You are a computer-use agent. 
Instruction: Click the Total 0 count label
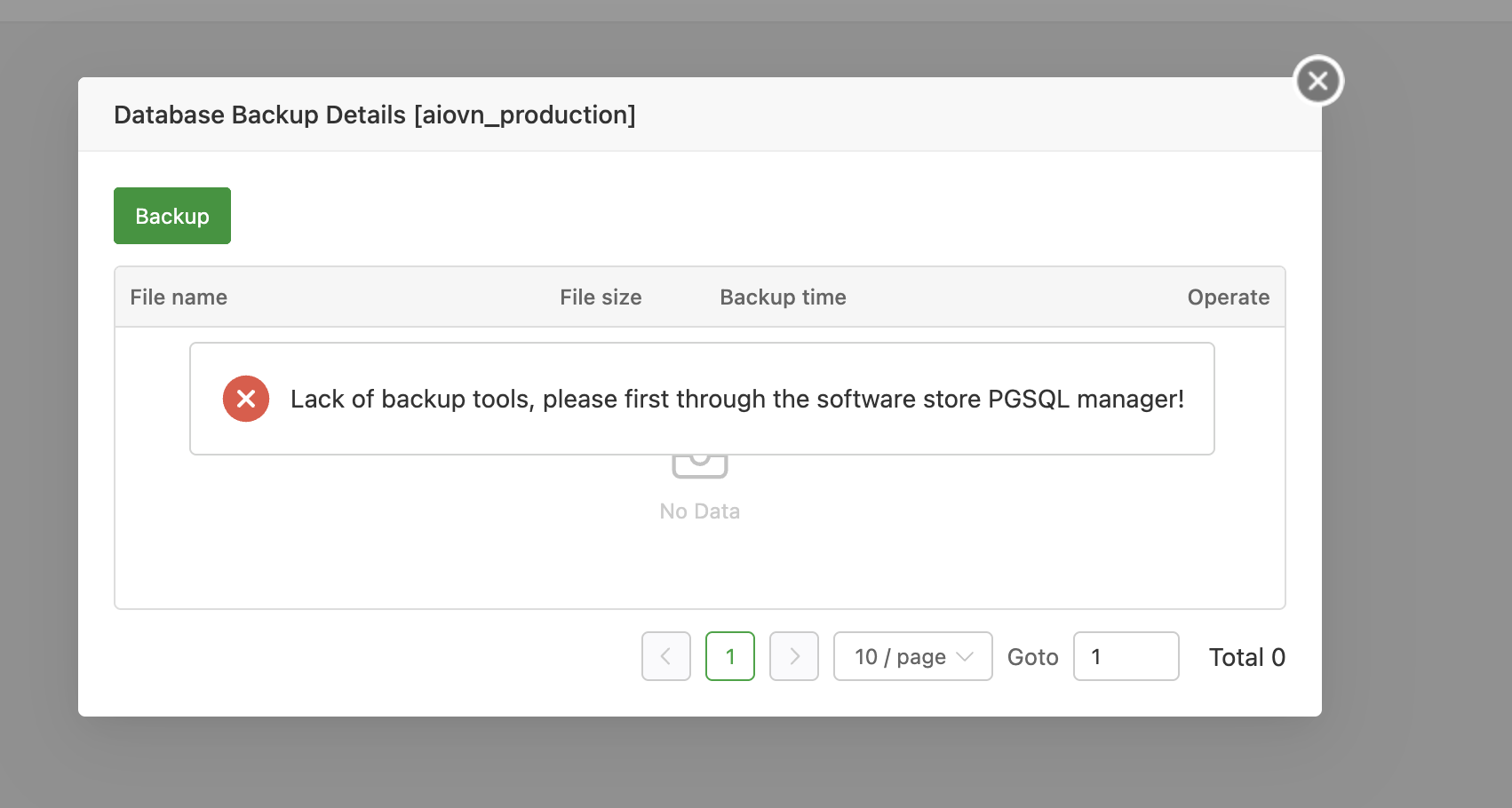point(1246,657)
